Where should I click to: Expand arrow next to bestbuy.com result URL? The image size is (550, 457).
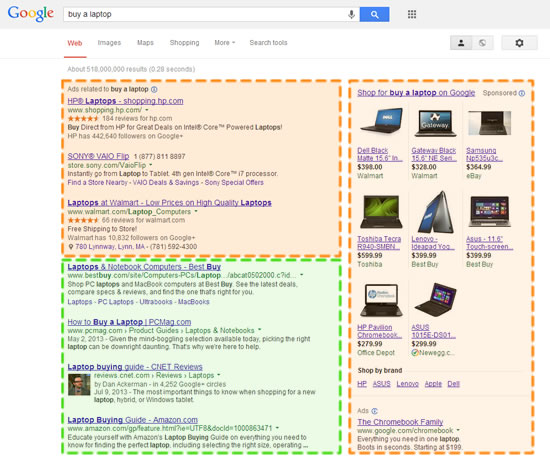tap(302, 275)
